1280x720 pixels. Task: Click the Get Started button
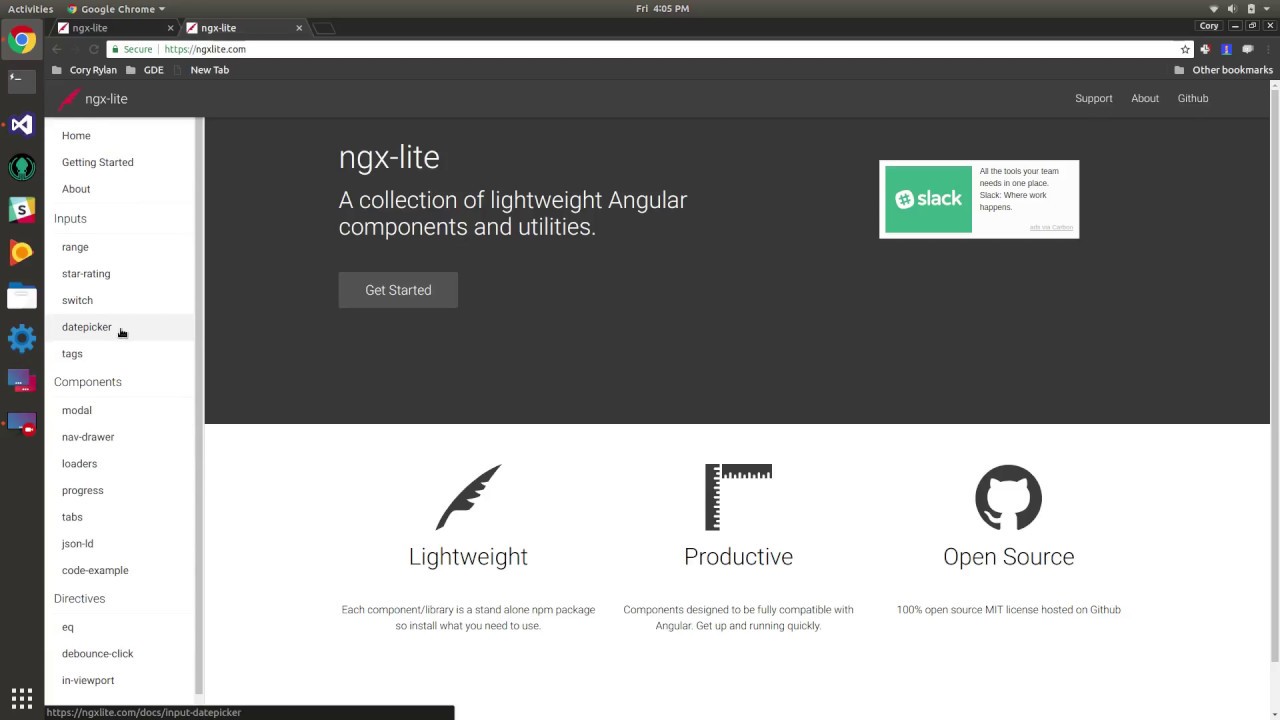coord(398,290)
